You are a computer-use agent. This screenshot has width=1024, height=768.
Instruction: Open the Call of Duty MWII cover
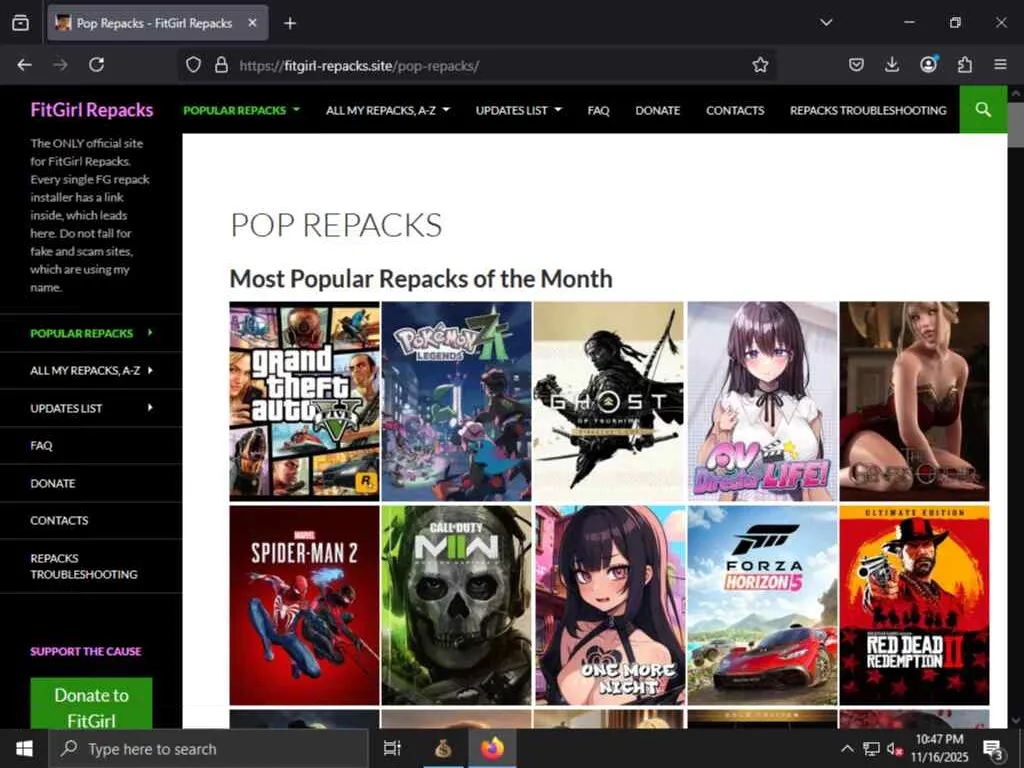tap(456, 605)
